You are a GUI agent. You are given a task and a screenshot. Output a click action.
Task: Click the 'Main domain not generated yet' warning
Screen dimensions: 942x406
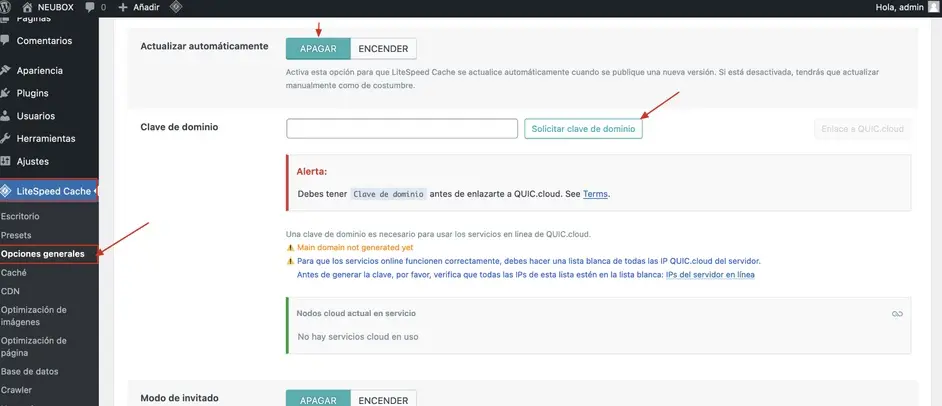pyautogui.click(x=355, y=247)
